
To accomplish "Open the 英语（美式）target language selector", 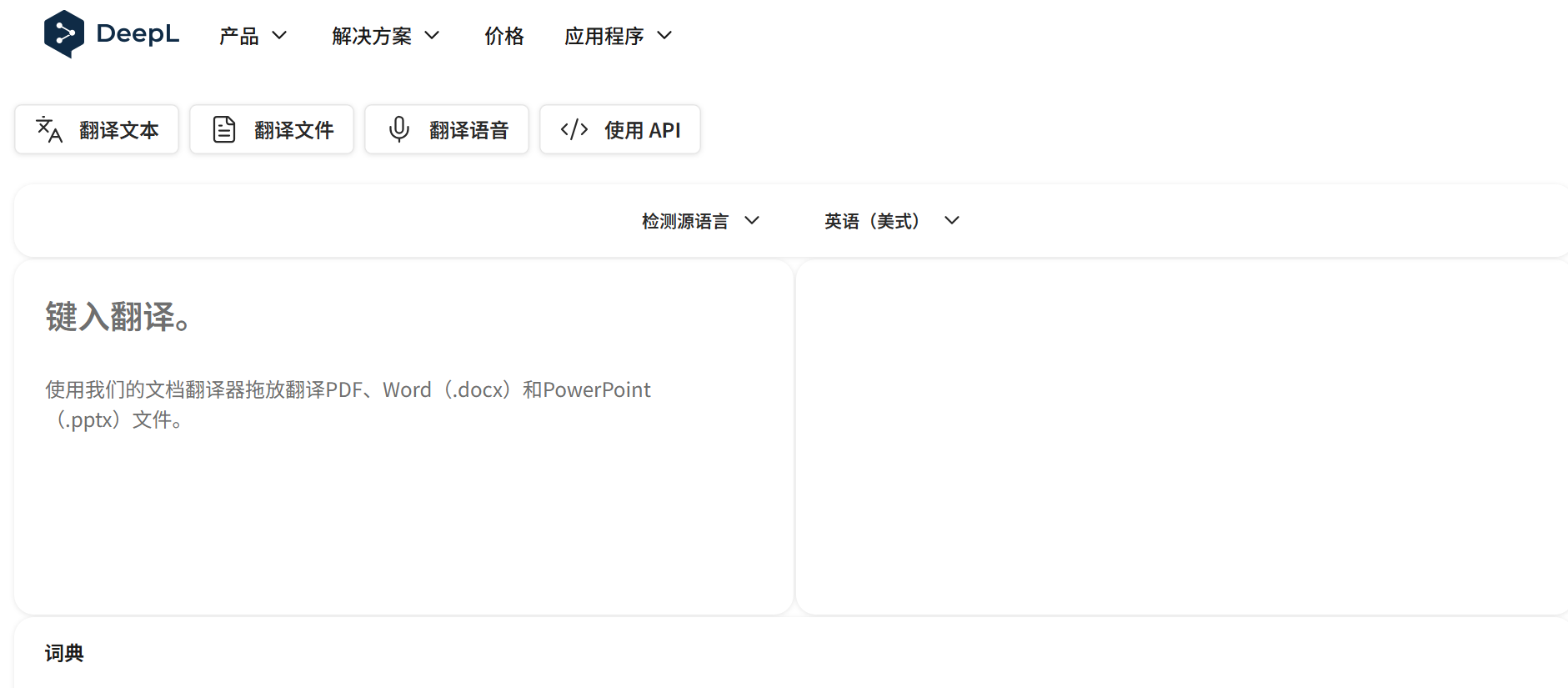I will (892, 221).
